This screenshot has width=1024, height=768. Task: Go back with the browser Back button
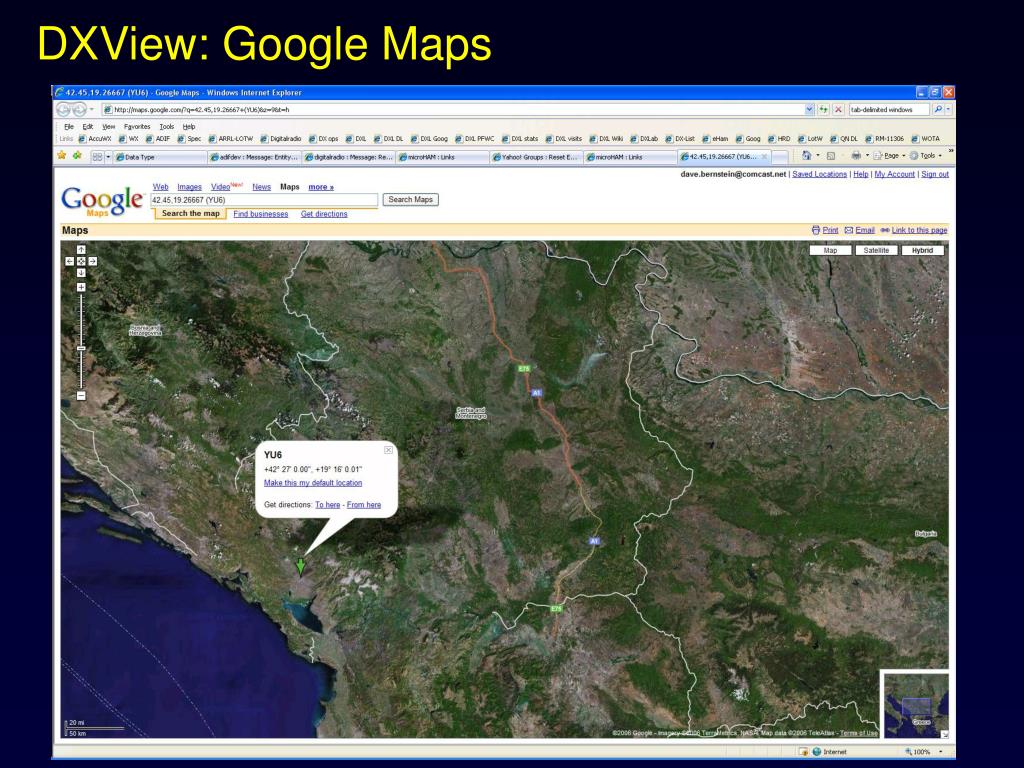(64, 110)
